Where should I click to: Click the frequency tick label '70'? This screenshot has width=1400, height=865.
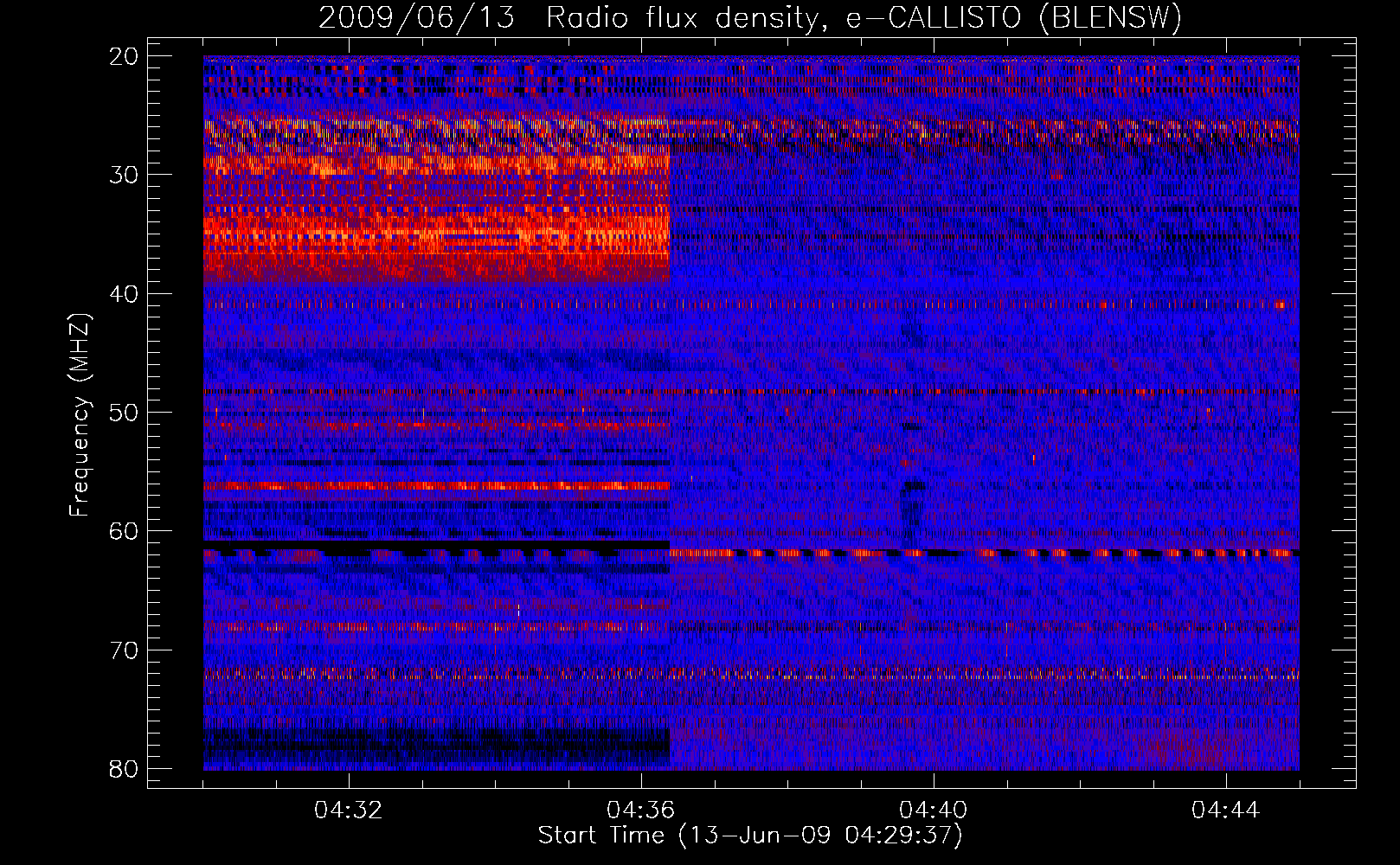tap(125, 650)
